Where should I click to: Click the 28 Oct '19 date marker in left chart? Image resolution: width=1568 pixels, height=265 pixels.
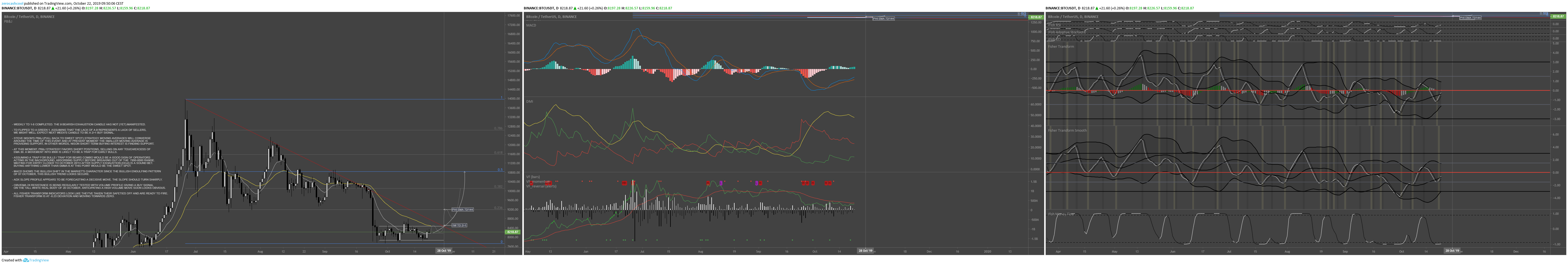[x=444, y=250]
